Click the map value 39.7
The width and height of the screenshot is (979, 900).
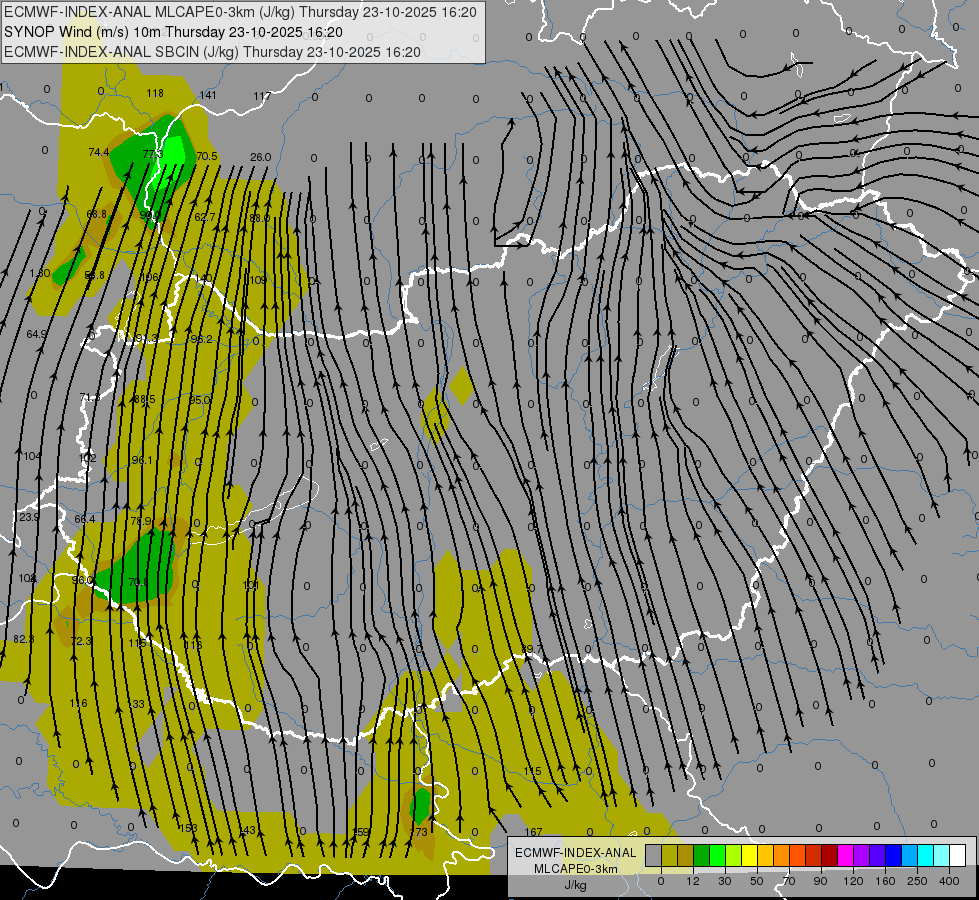pyautogui.click(x=532, y=650)
